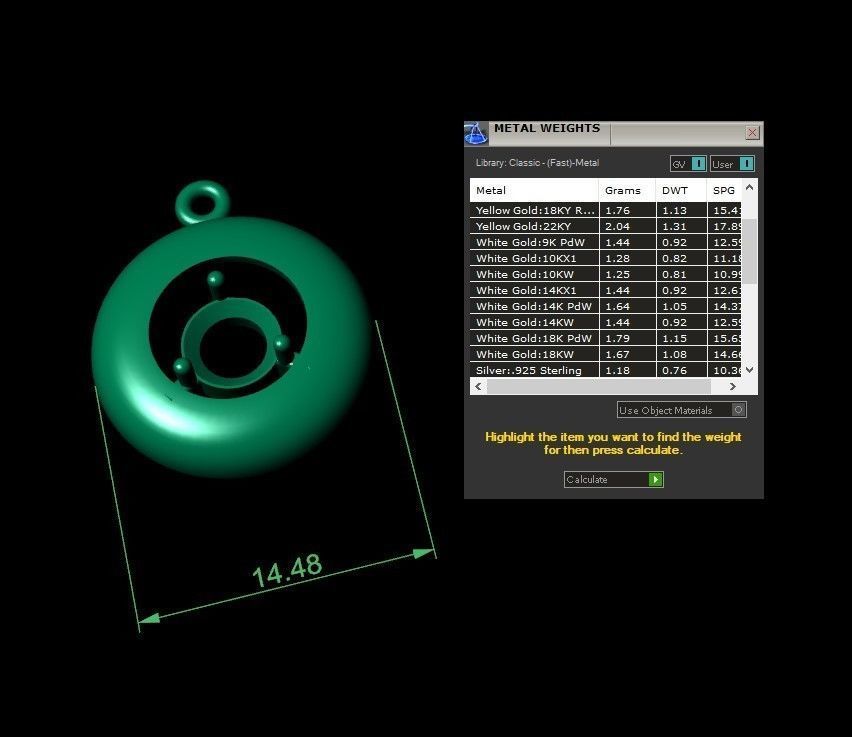The width and height of the screenshot is (852, 737).
Task: Select the pendant's bail loop
Action: pos(203,202)
